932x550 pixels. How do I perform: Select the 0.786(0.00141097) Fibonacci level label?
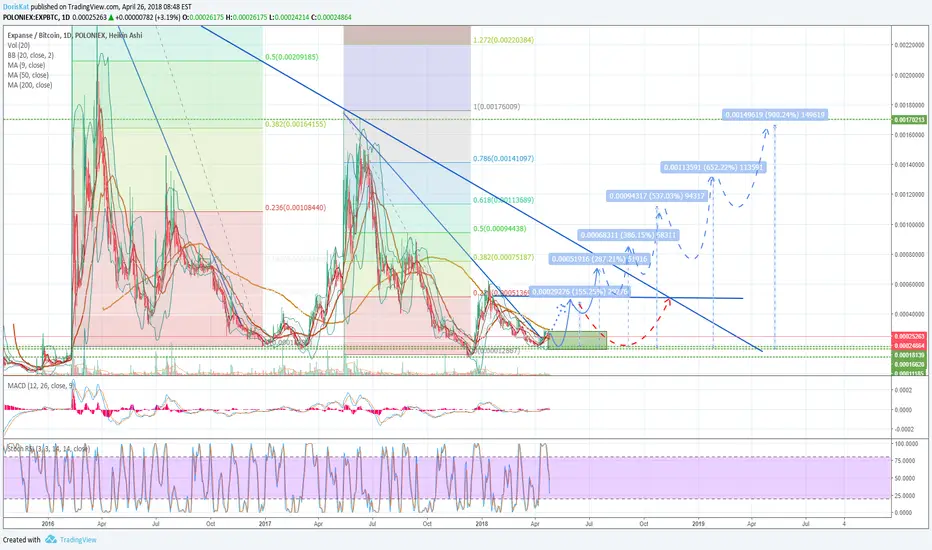point(503,159)
